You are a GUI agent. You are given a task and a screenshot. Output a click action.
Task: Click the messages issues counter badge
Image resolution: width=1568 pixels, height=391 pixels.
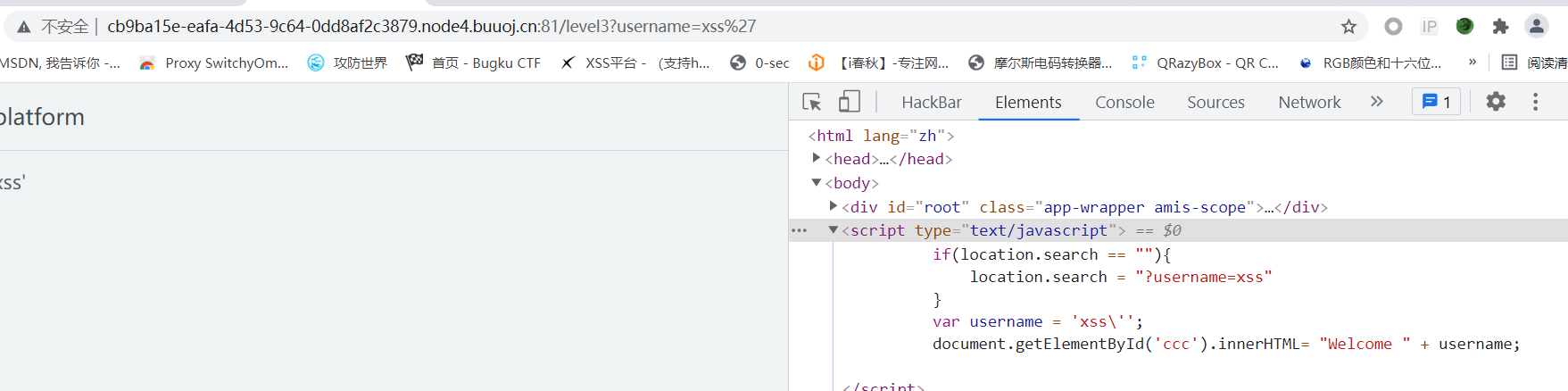coord(1436,102)
